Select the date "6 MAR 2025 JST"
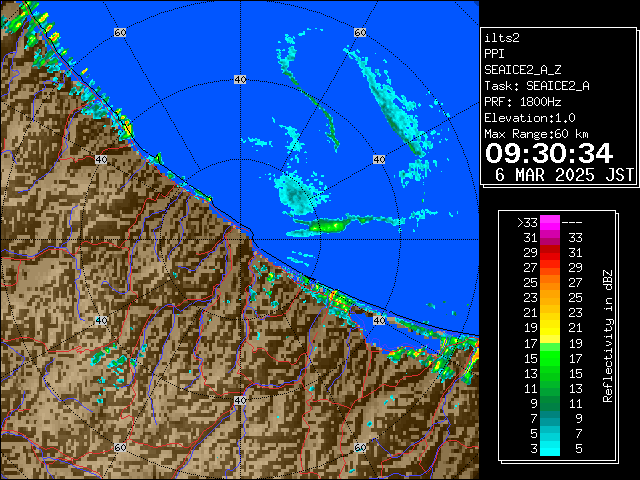 coord(564,175)
